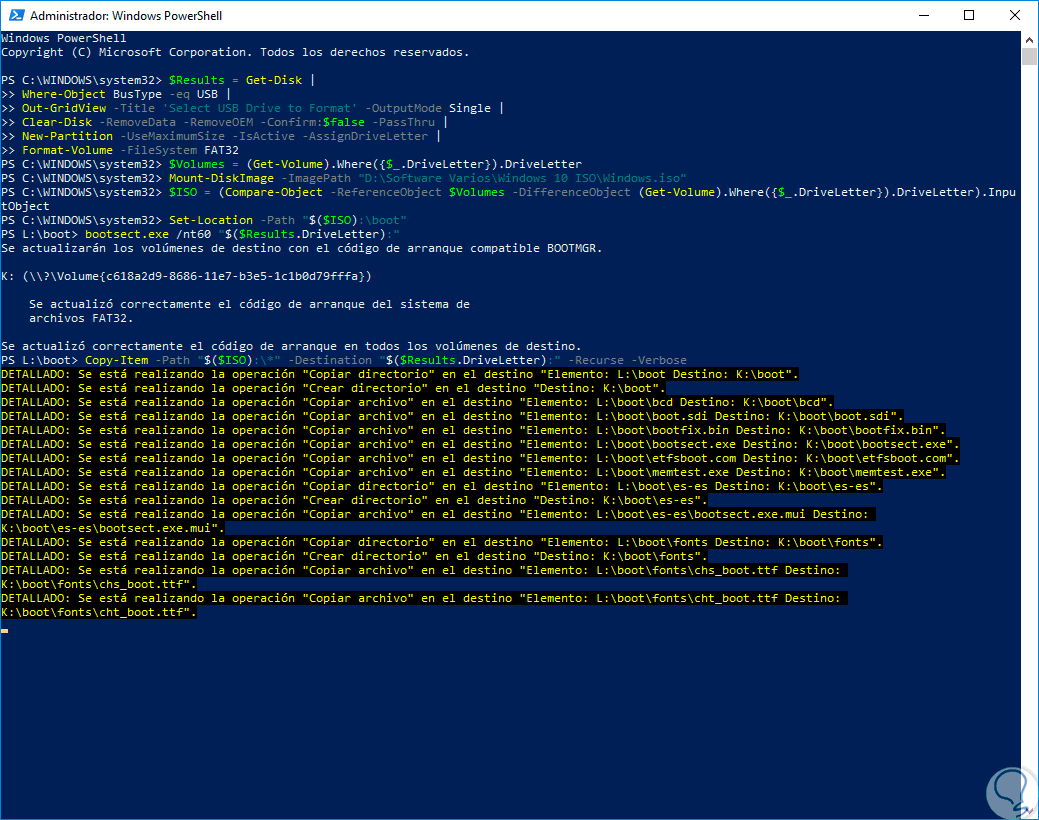
Task: Click verbose line for boot.sdi copy
Action: point(453,416)
